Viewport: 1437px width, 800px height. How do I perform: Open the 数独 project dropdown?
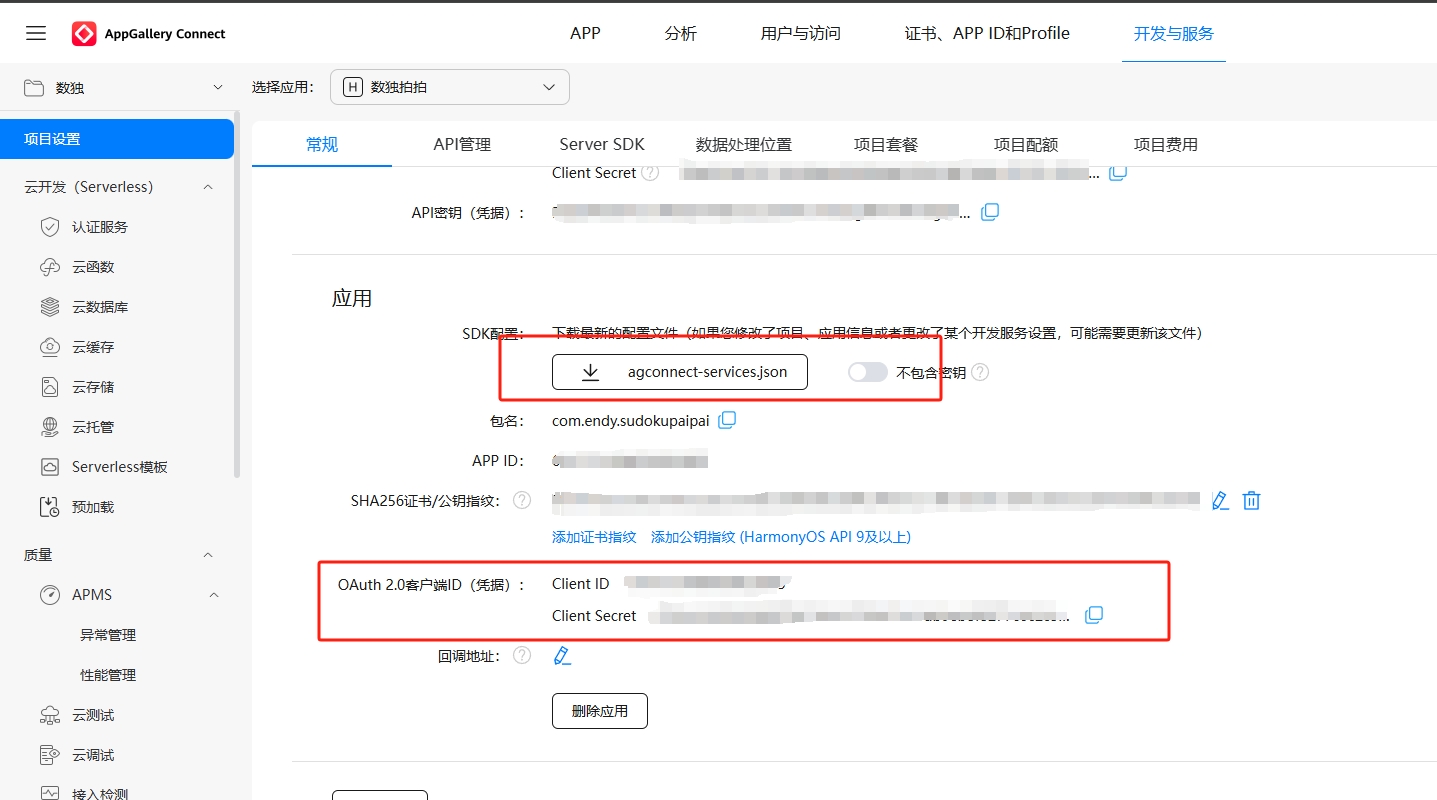(218, 88)
